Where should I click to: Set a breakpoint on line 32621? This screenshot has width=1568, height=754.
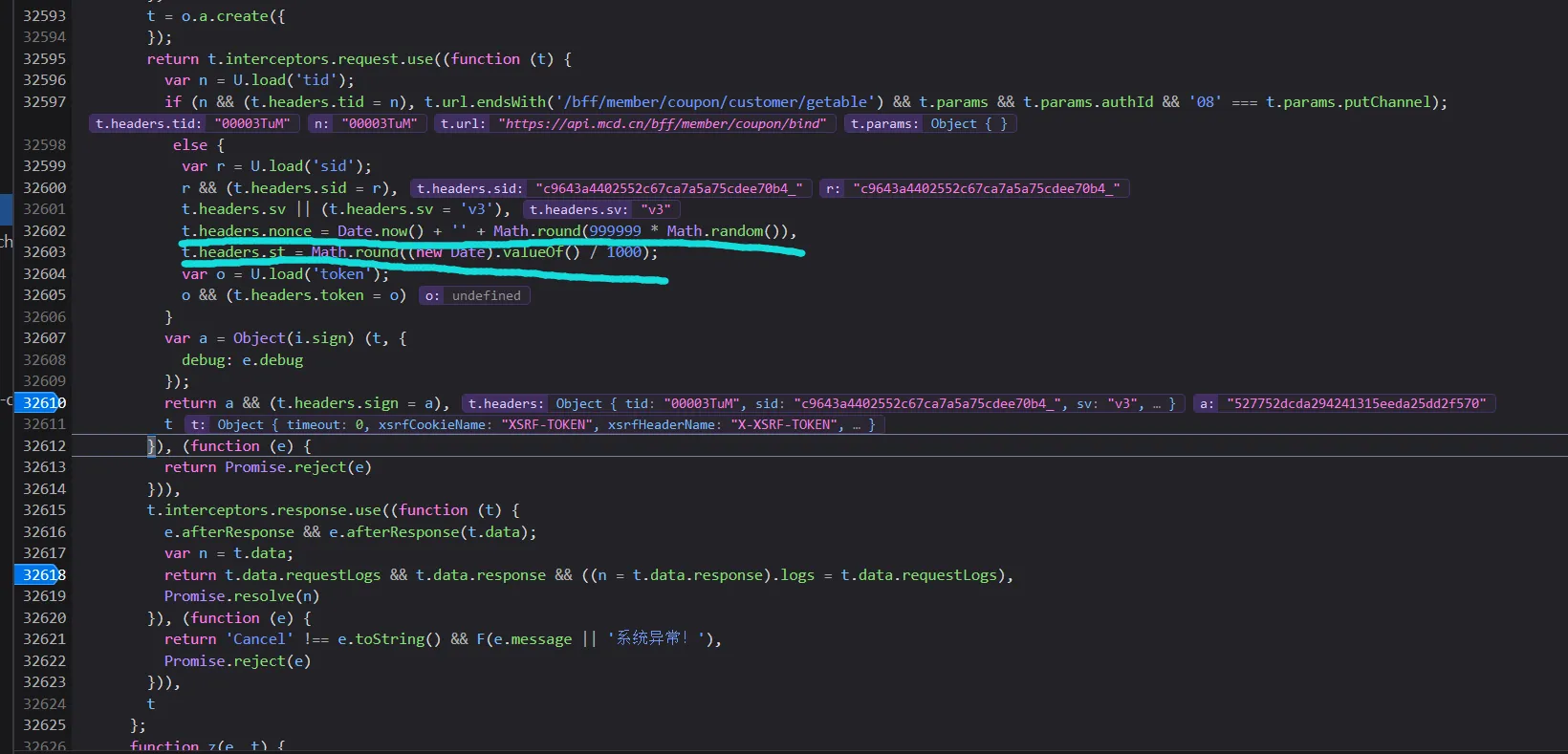pos(44,639)
